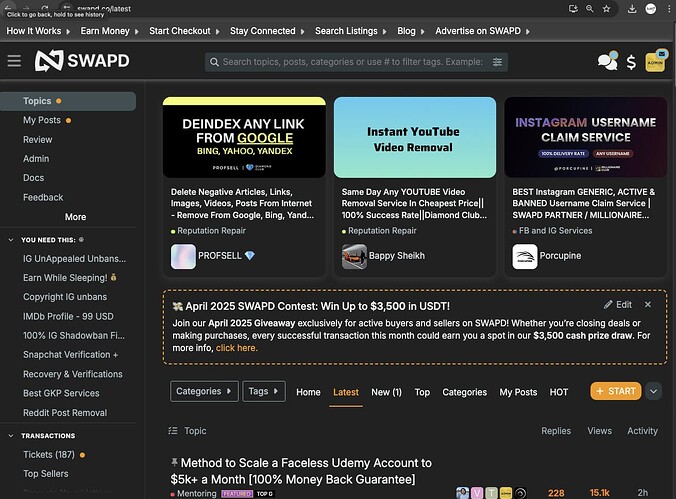Click Mentoring category tag
Viewport: 676px width, 499px height.
pos(194,493)
